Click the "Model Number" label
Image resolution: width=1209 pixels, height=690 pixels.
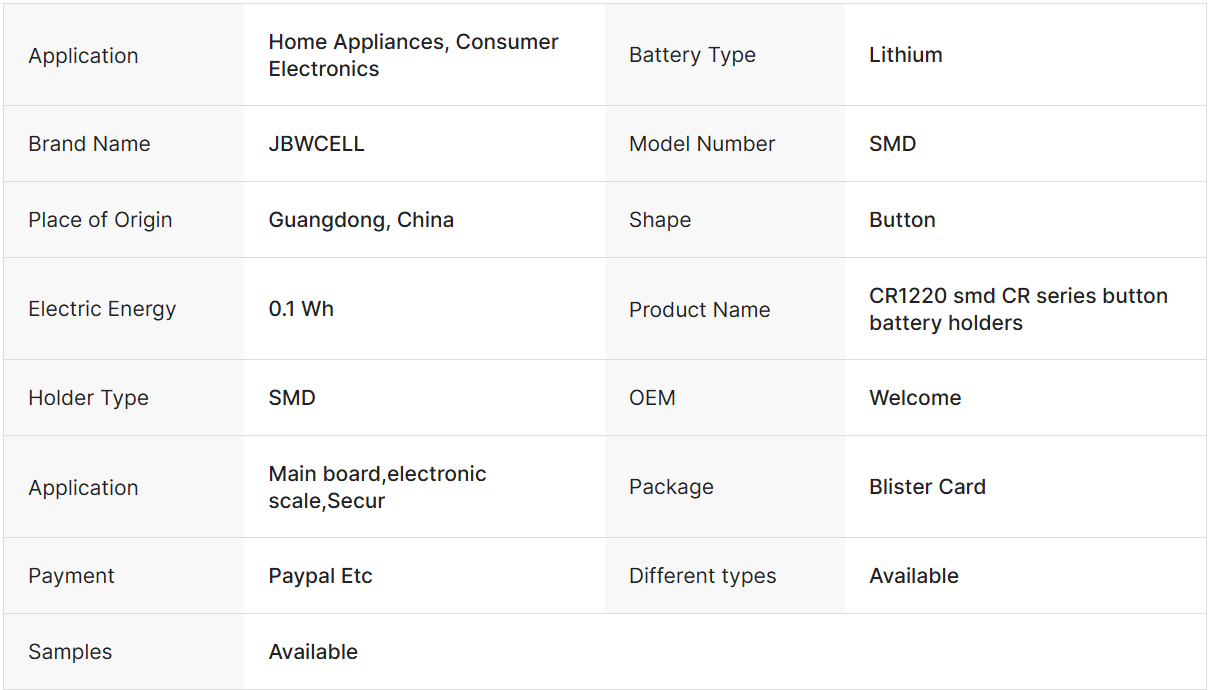(702, 144)
